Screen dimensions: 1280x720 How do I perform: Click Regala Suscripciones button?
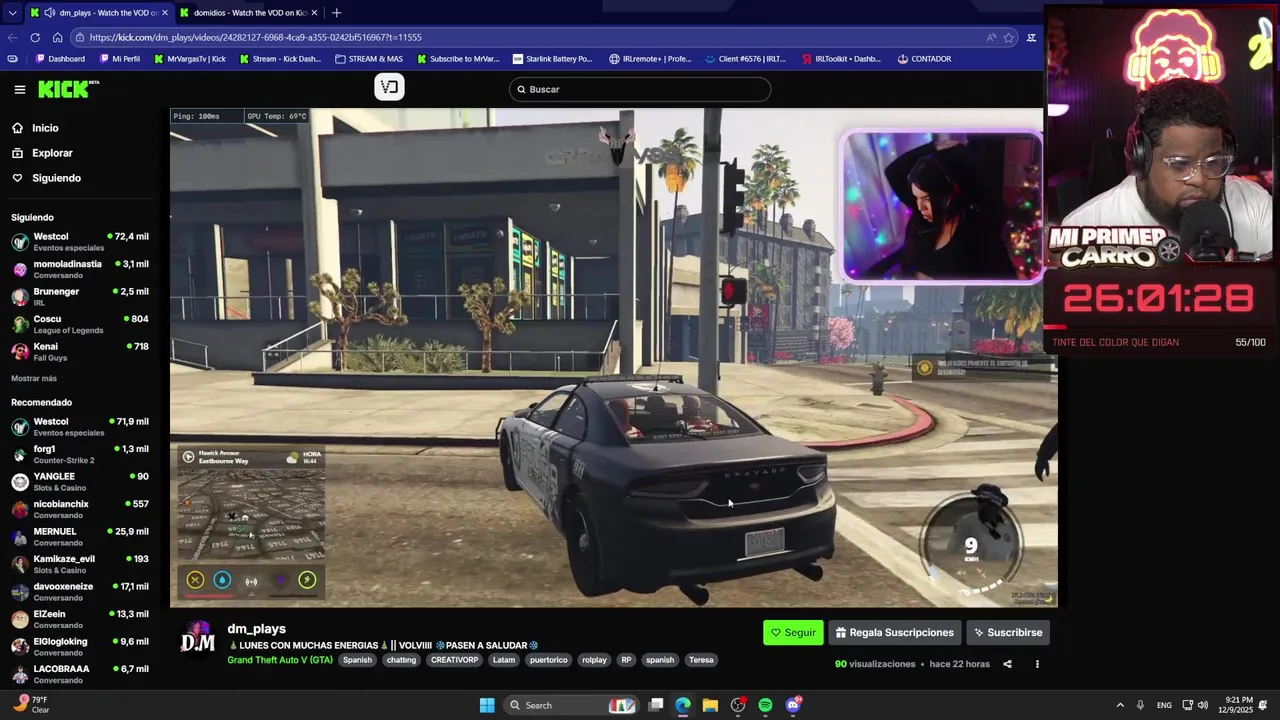pos(895,632)
